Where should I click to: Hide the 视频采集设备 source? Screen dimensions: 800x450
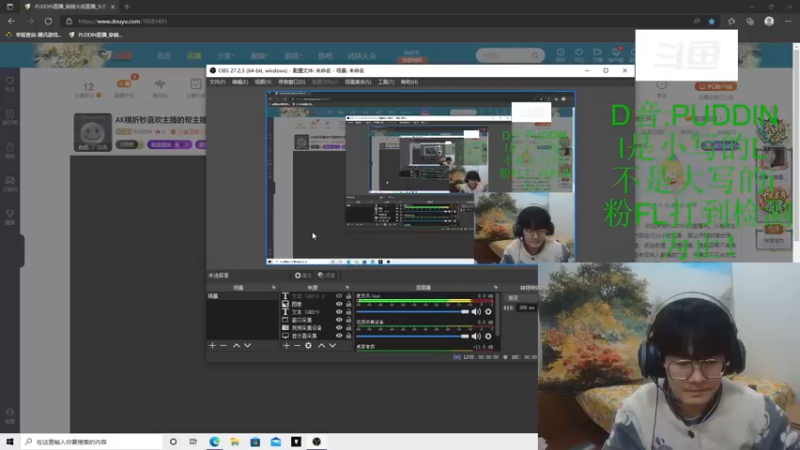coord(339,328)
